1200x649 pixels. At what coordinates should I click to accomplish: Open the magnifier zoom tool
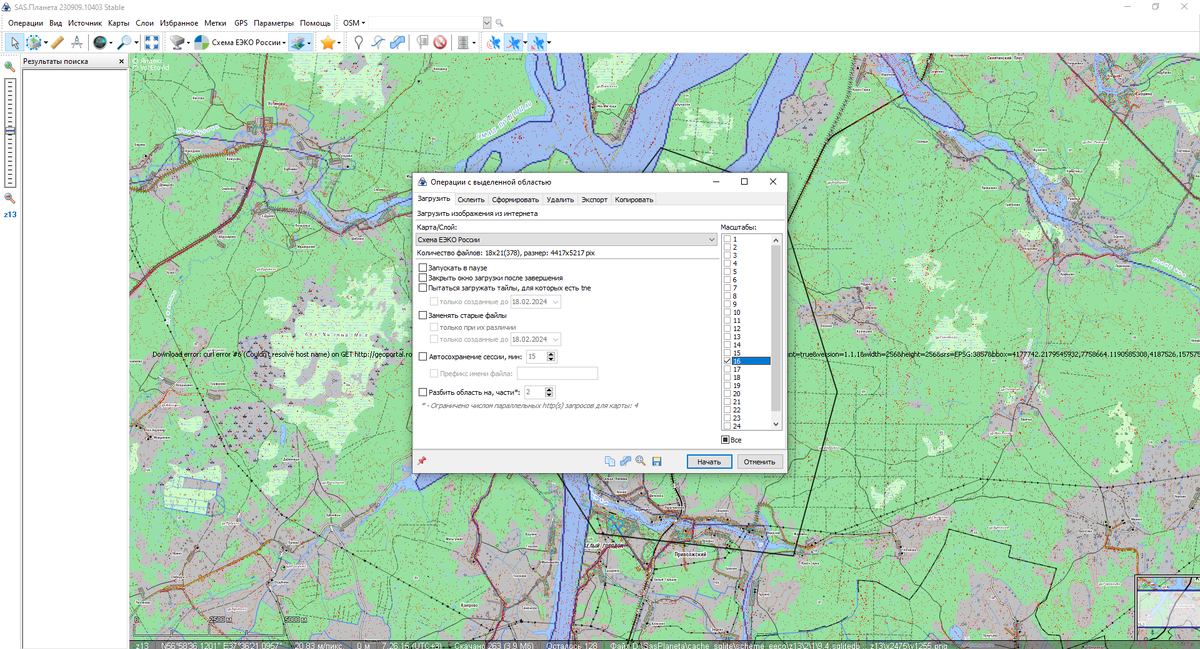tap(124, 42)
